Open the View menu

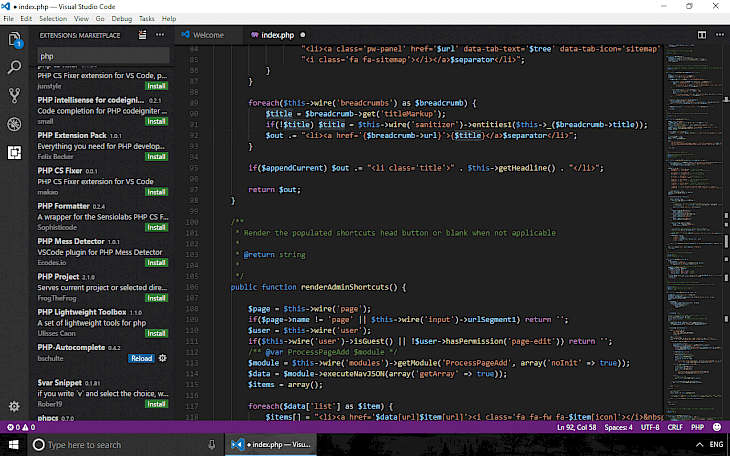(81, 19)
